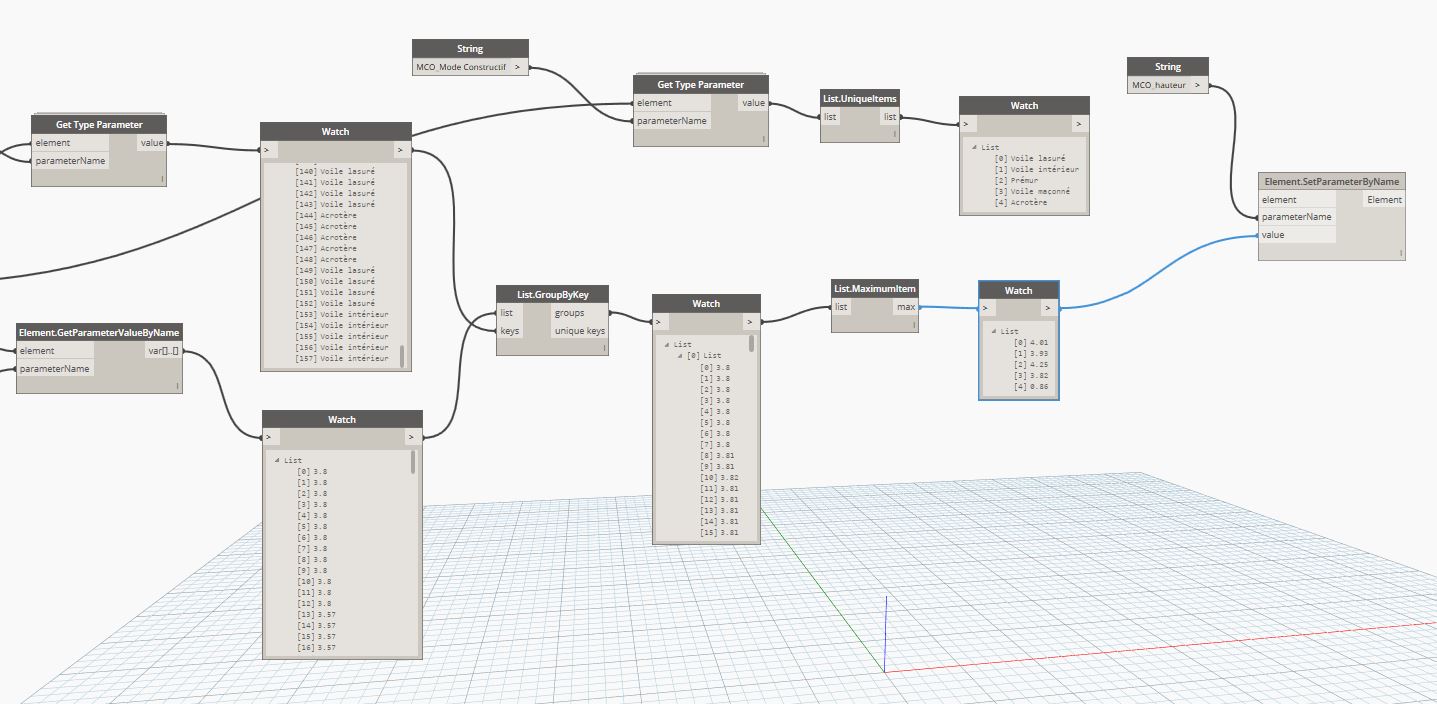Collapse List in bottom Watch ending 3.57
The image size is (1437, 704).
(x=277, y=460)
